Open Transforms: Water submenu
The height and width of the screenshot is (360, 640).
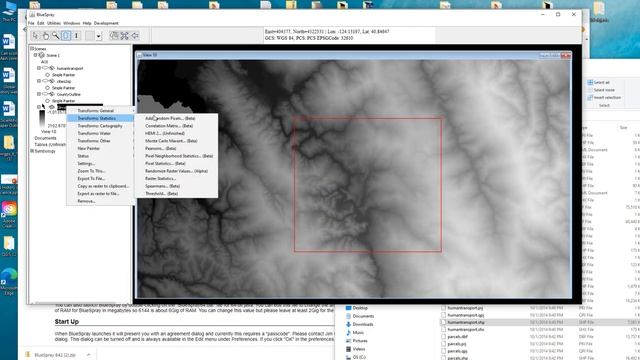point(100,133)
